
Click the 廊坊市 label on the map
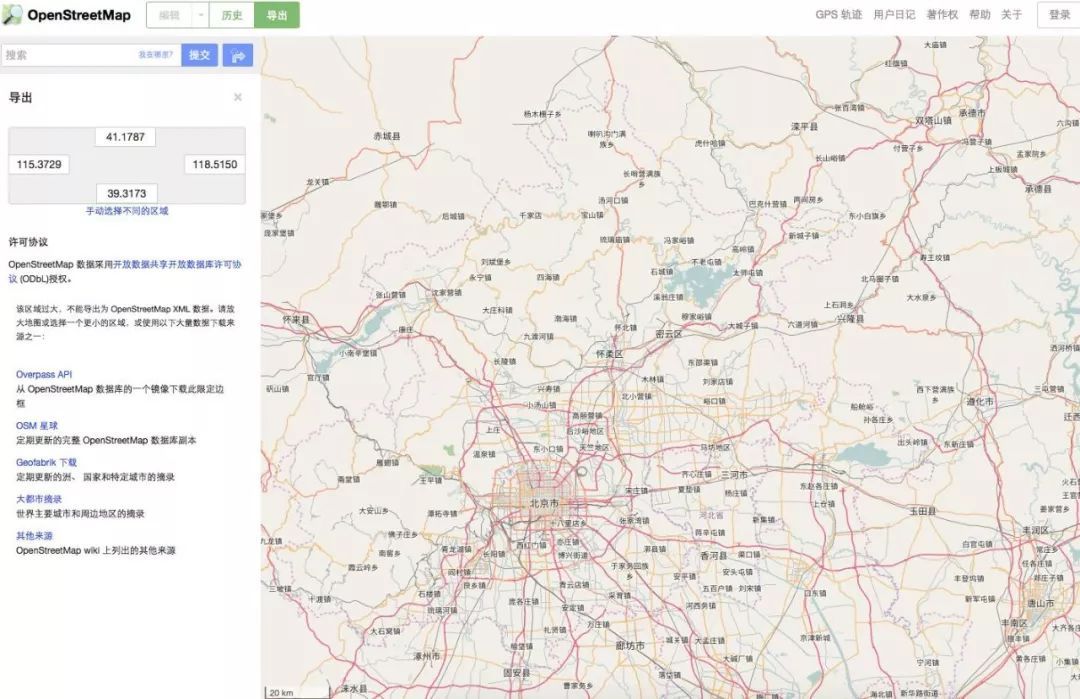click(x=630, y=646)
